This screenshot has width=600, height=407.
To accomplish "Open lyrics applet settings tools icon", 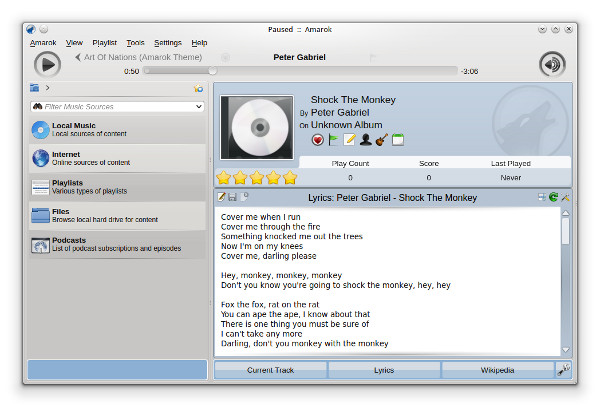I will [x=565, y=197].
